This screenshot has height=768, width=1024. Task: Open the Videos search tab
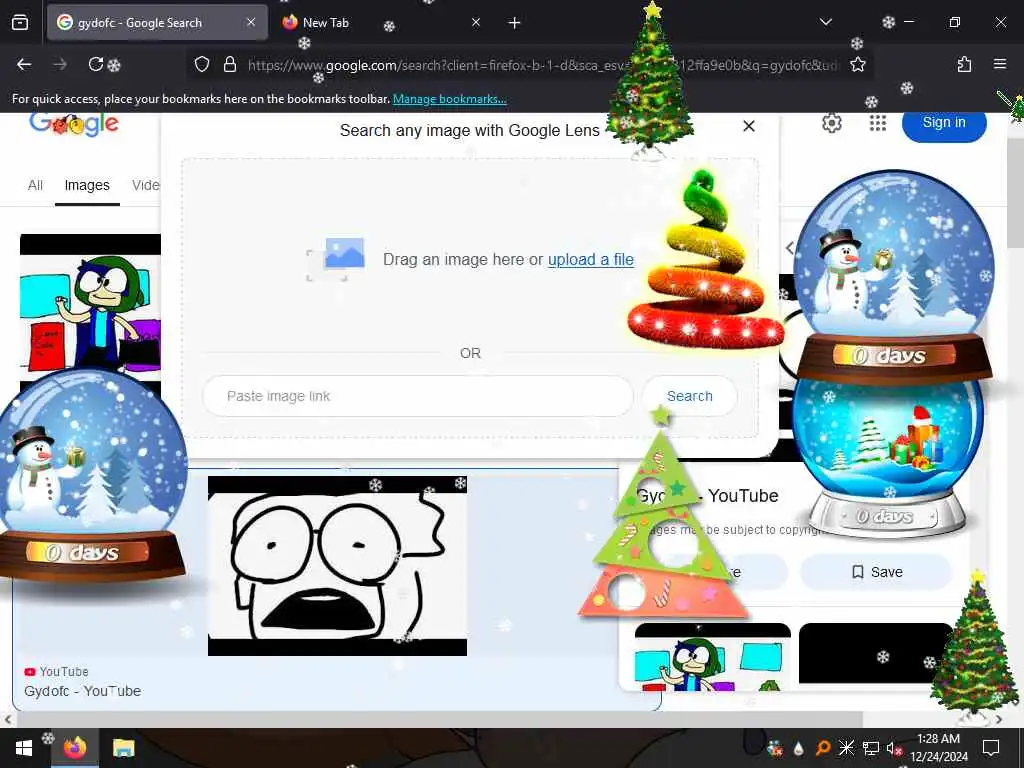click(x=146, y=185)
